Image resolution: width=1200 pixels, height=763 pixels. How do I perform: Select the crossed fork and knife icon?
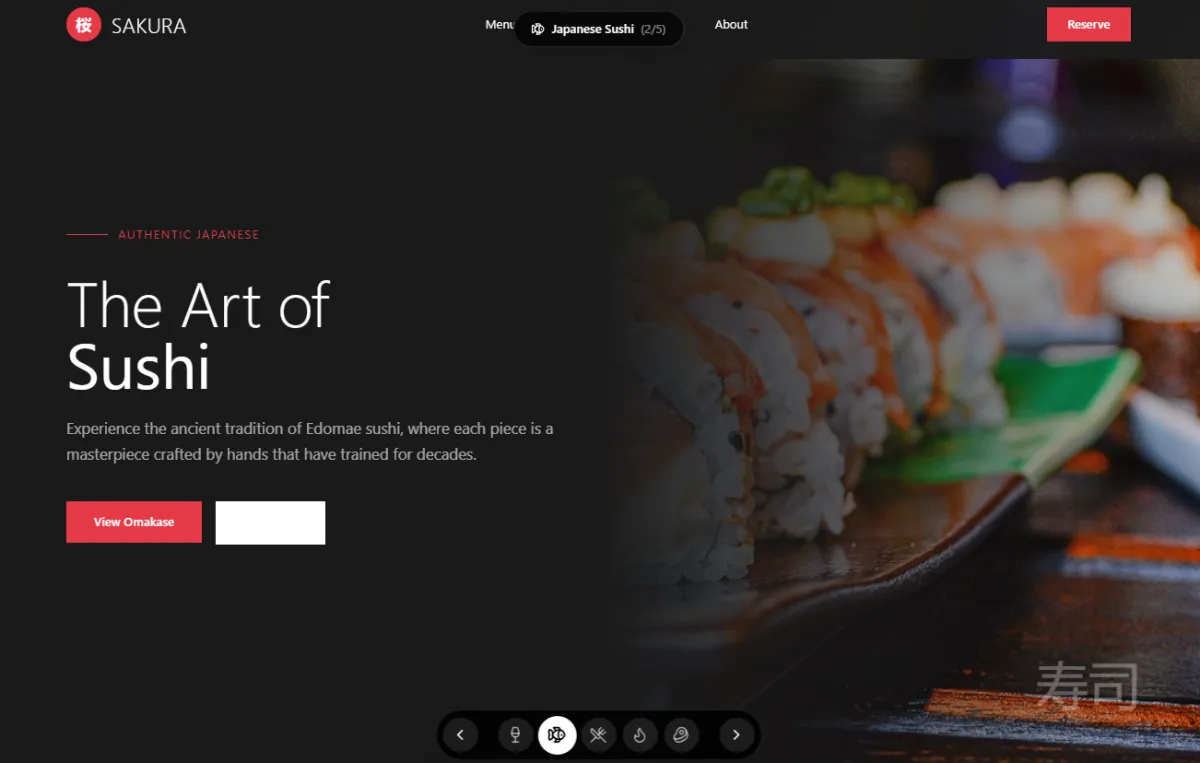tap(598, 735)
